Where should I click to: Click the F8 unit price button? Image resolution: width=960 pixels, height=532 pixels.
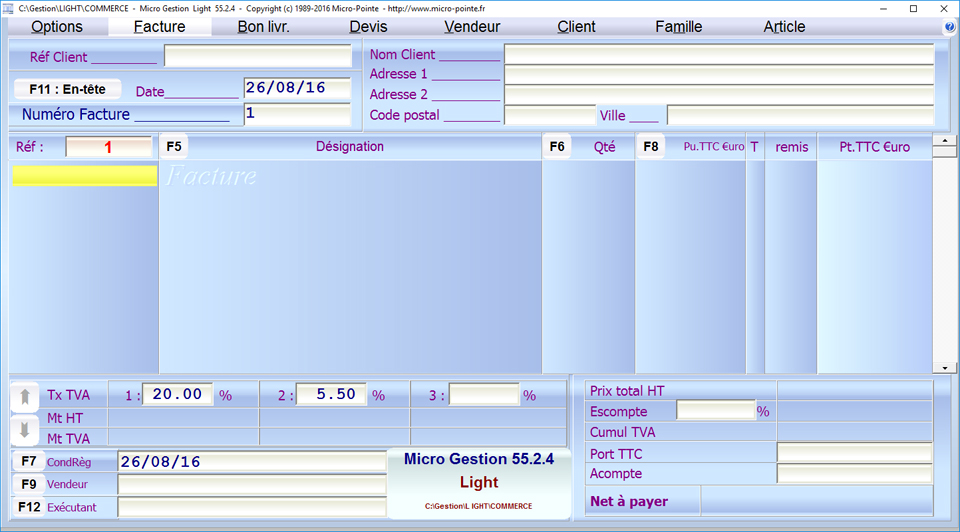[x=651, y=147]
